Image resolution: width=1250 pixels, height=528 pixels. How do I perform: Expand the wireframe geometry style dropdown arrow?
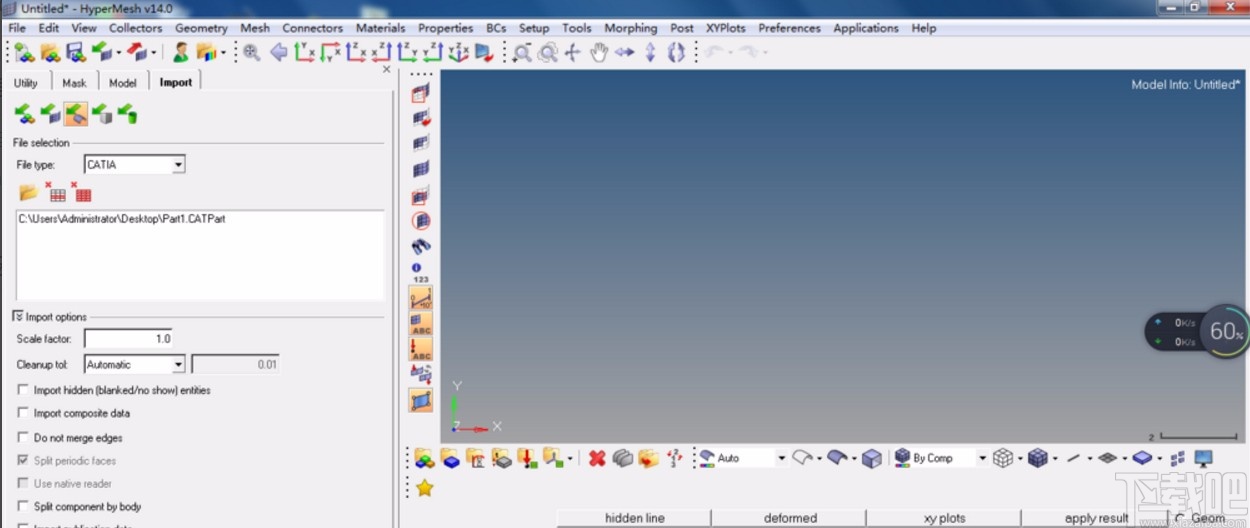coord(819,459)
